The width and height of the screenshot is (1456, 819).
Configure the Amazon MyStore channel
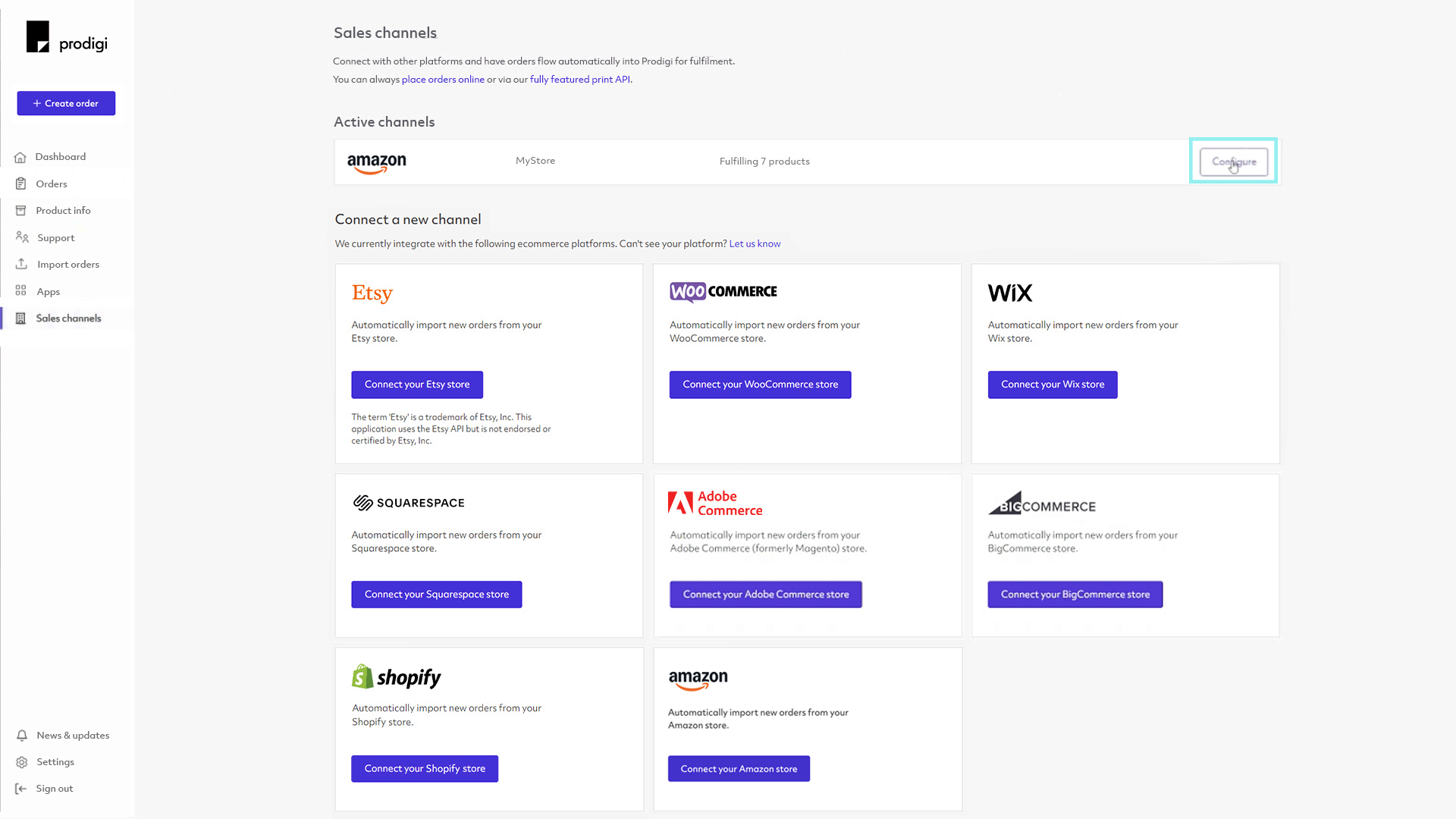(x=1233, y=162)
